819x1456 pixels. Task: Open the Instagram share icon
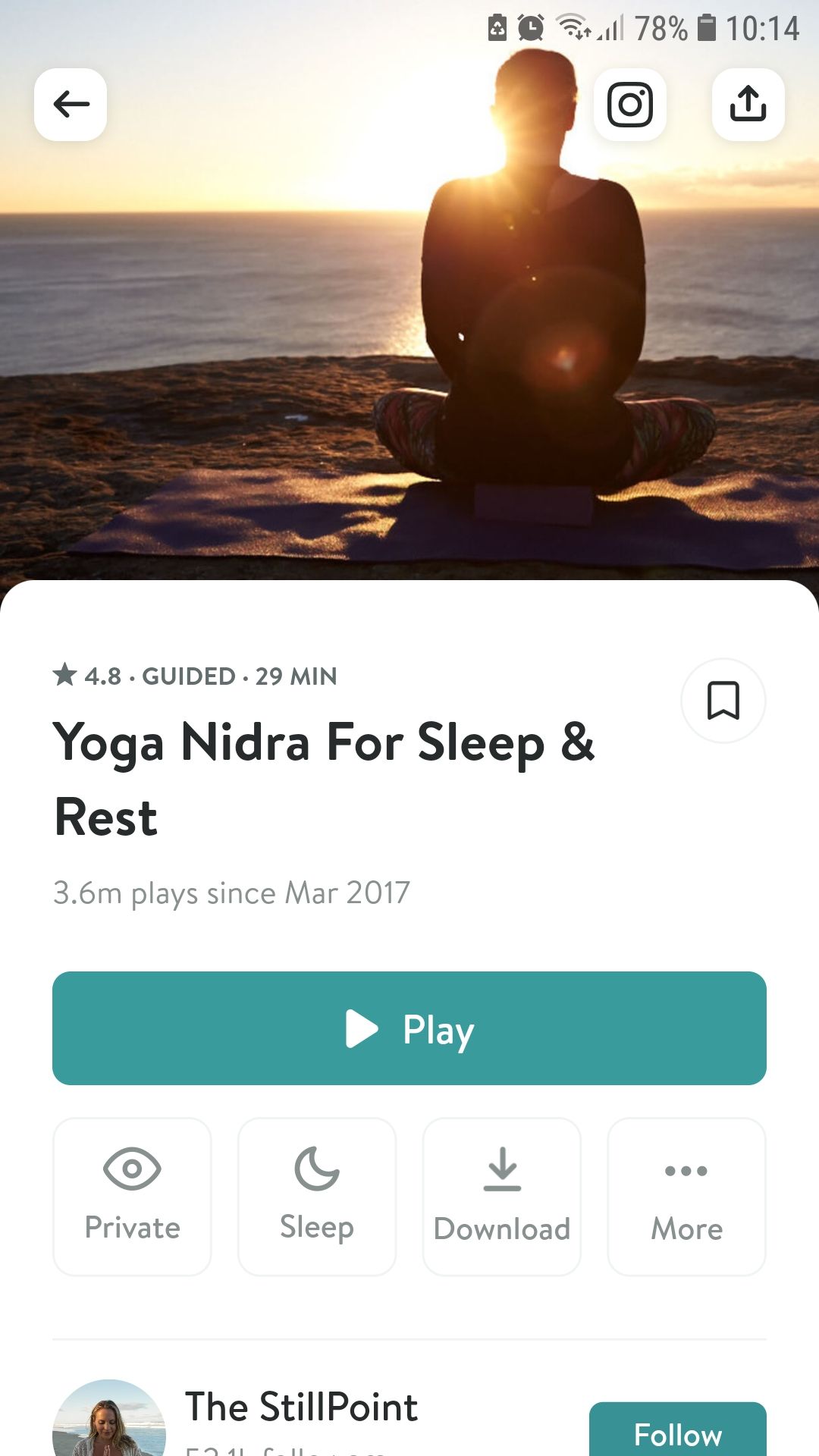pyautogui.click(x=630, y=105)
